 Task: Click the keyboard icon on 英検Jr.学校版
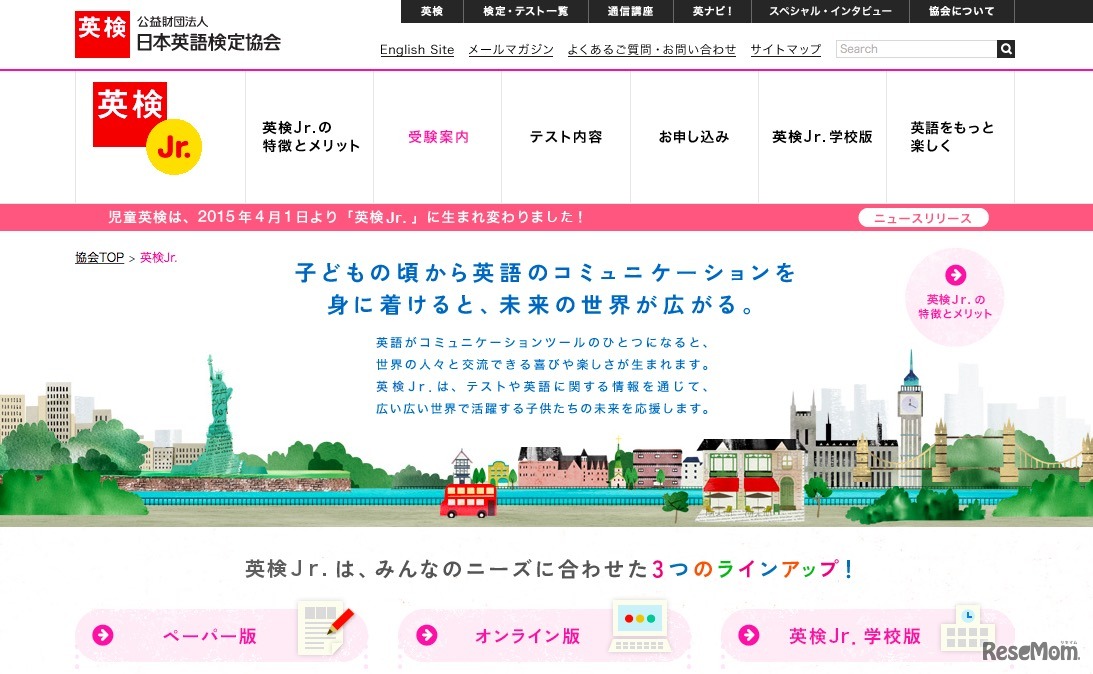[x=969, y=630]
